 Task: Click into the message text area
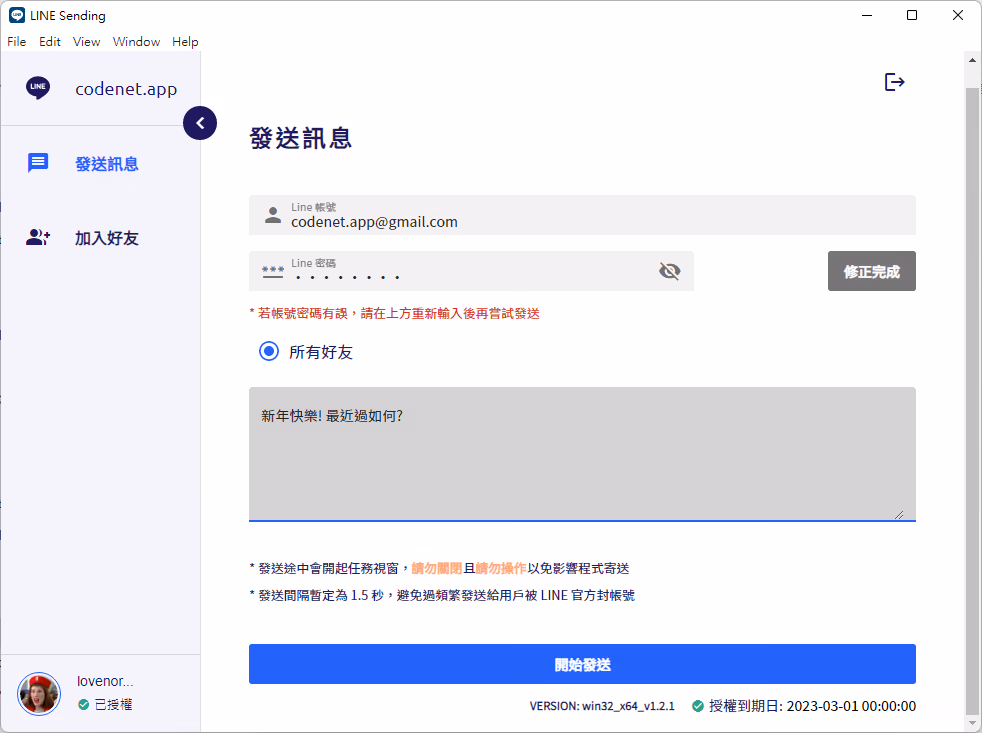click(582, 454)
